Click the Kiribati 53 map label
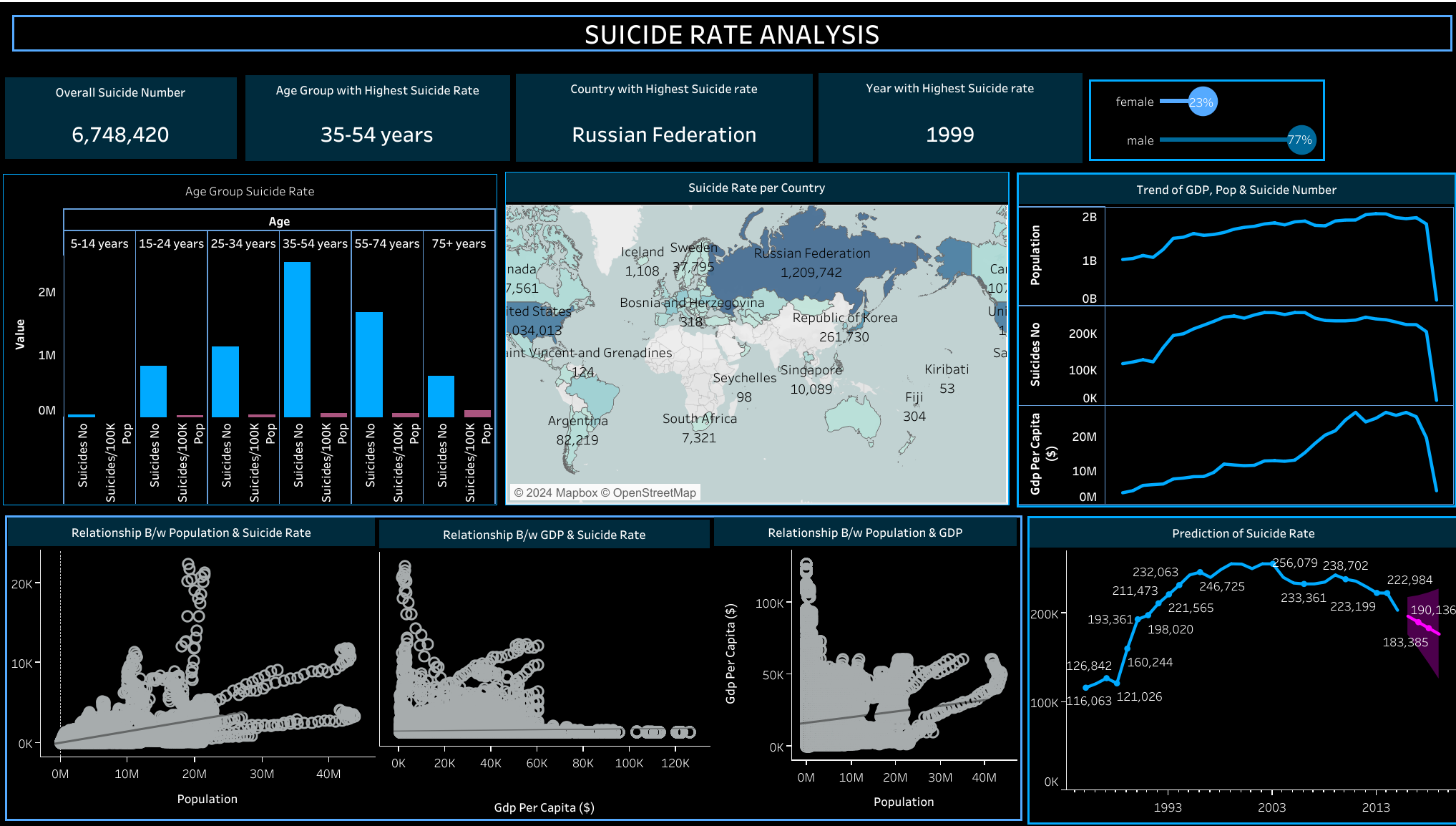 pos(946,378)
